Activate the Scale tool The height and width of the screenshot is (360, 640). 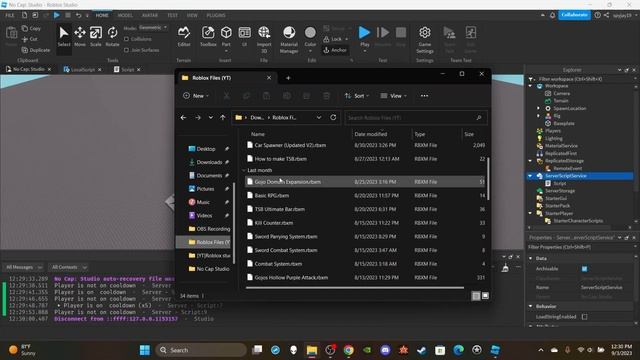(96, 36)
